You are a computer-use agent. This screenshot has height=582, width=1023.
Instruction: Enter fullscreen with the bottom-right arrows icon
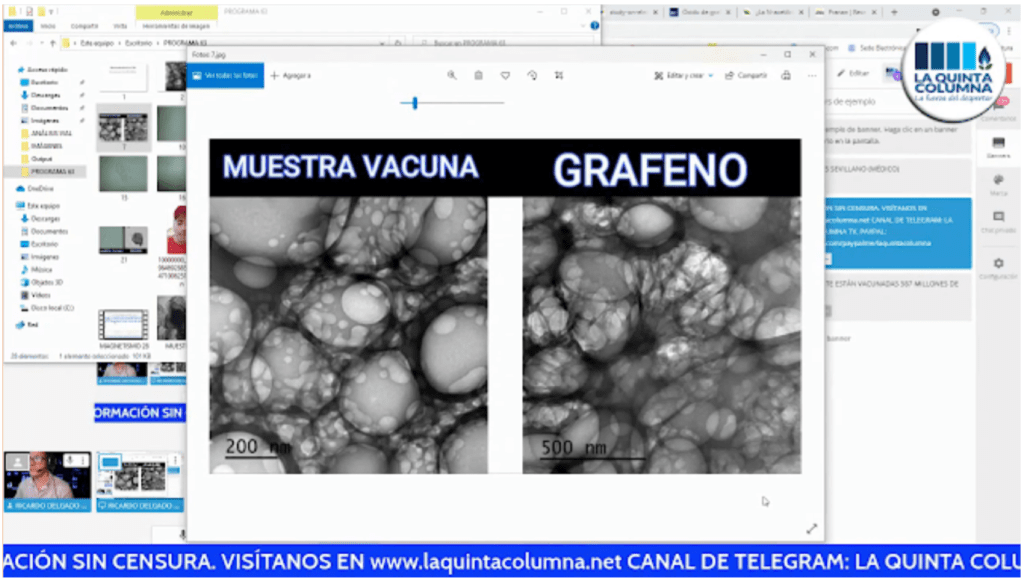[x=811, y=528]
